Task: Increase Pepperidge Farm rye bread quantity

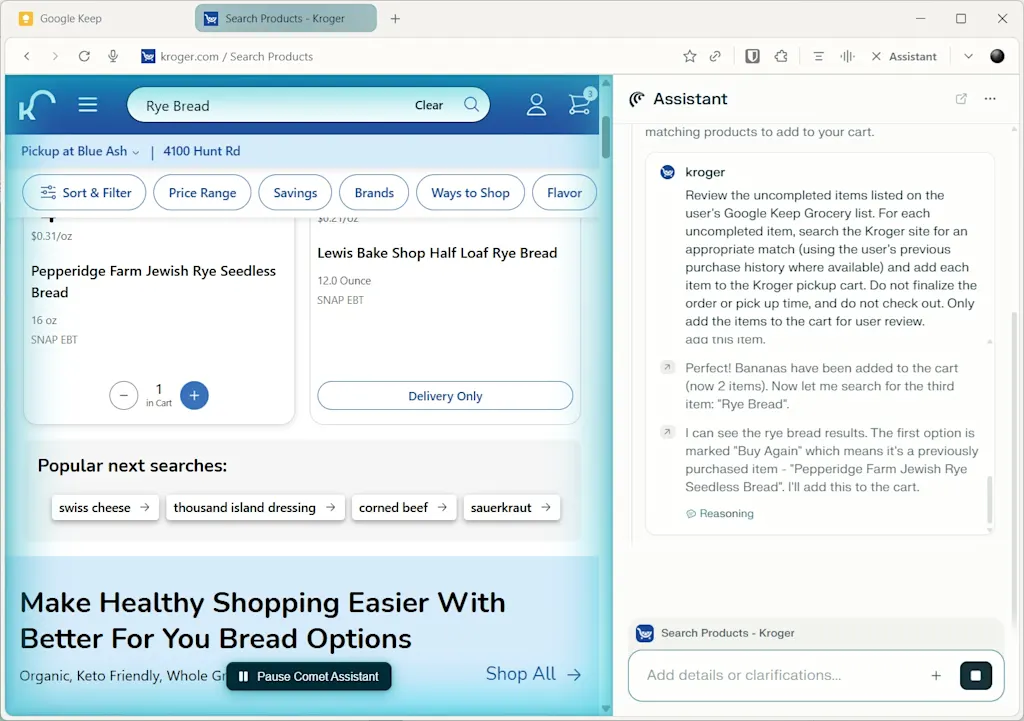Action: click(194, 395)
